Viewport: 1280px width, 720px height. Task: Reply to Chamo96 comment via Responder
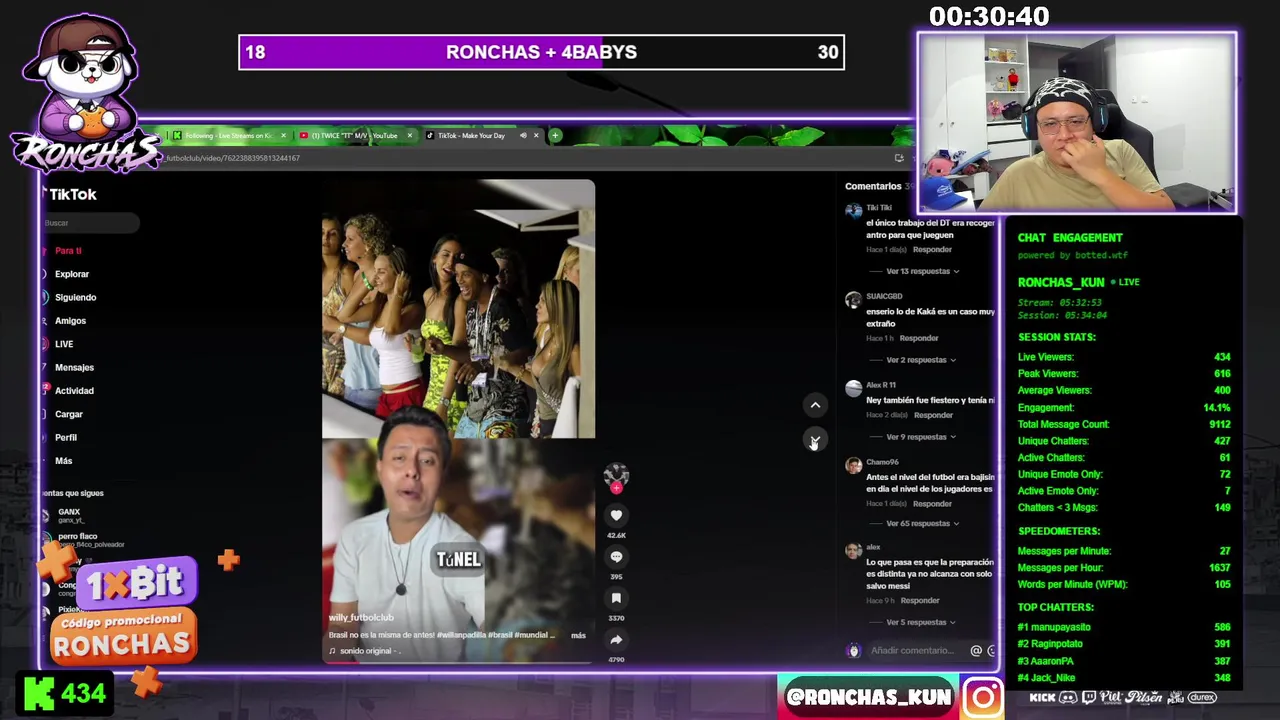coord(932,504)
